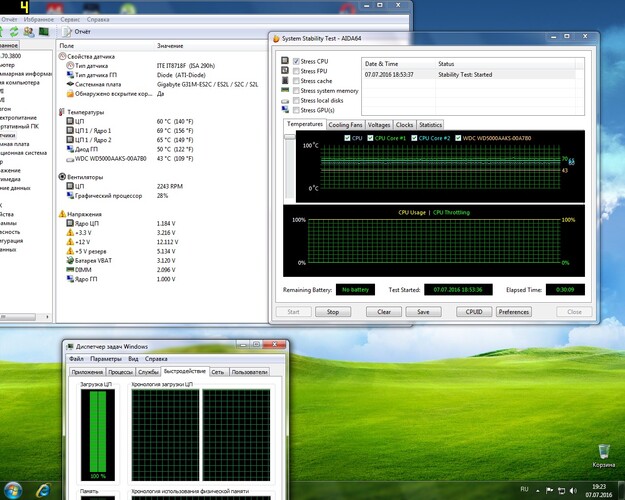Click the AIDA64 tree horizontal scrollbar
Screen dimensions: 625x500
(x=25, y=317)
